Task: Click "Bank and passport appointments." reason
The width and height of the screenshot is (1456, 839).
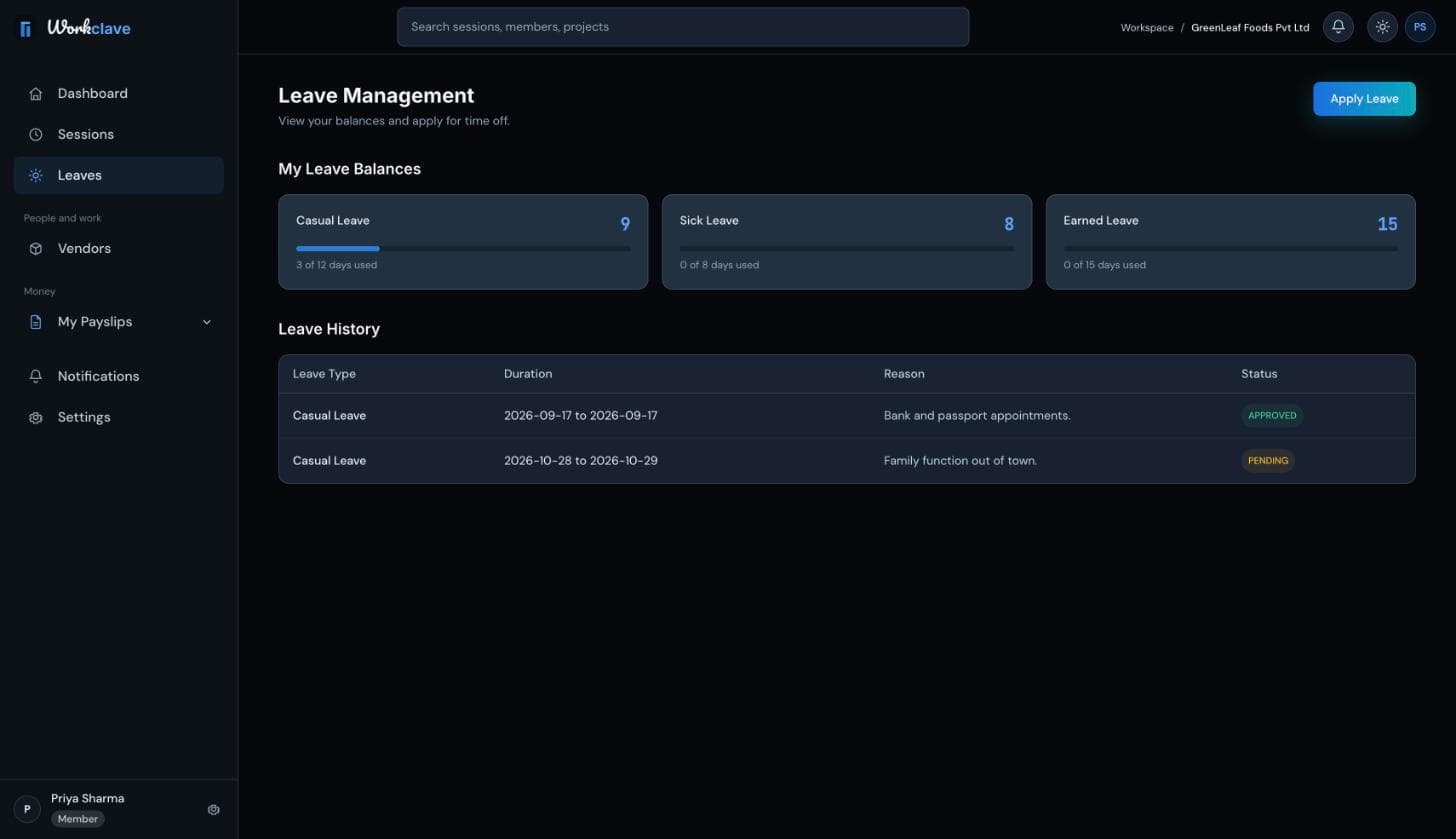Action: (977, 416)
